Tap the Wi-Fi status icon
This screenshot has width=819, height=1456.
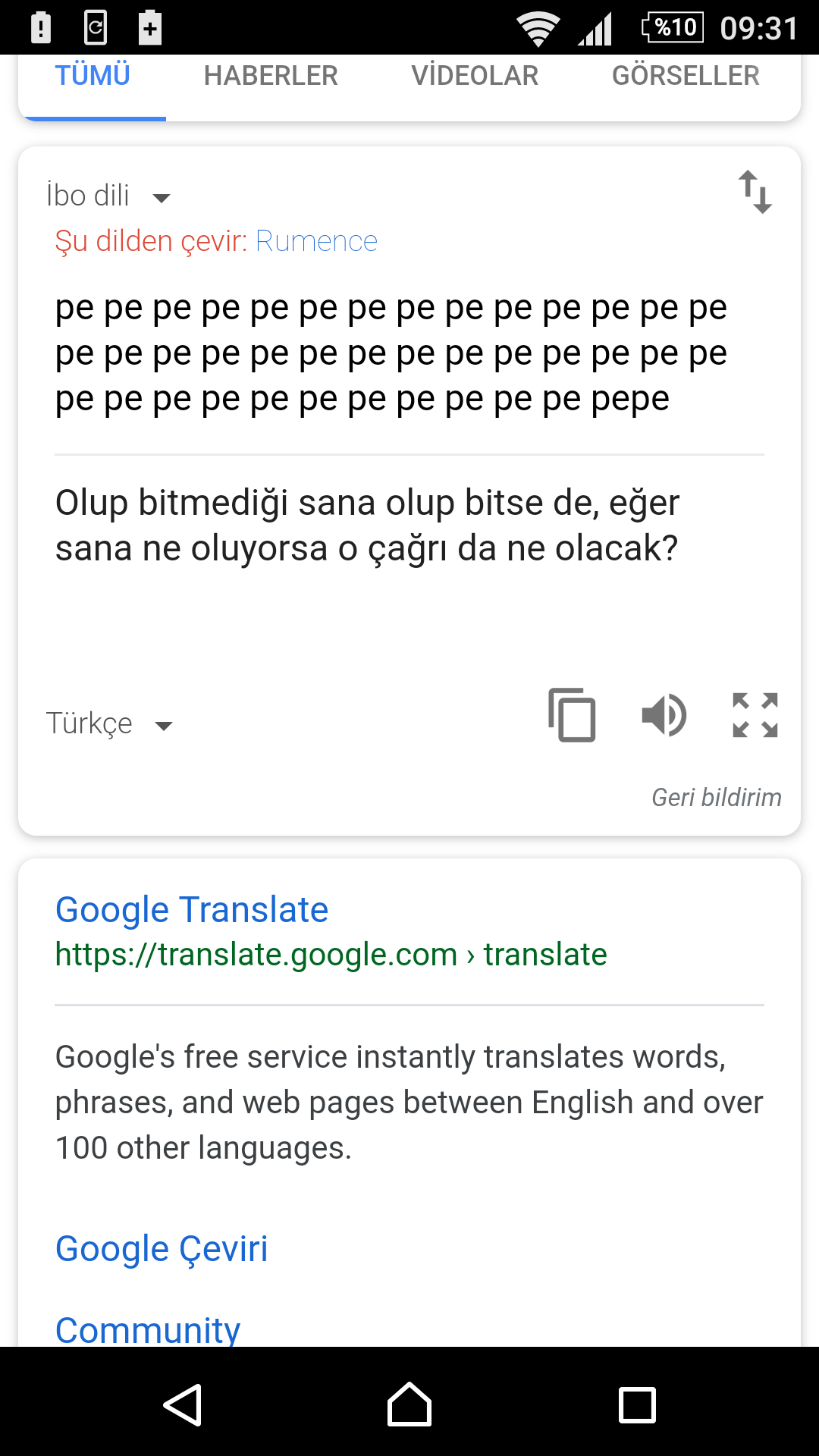click(538, 29)
